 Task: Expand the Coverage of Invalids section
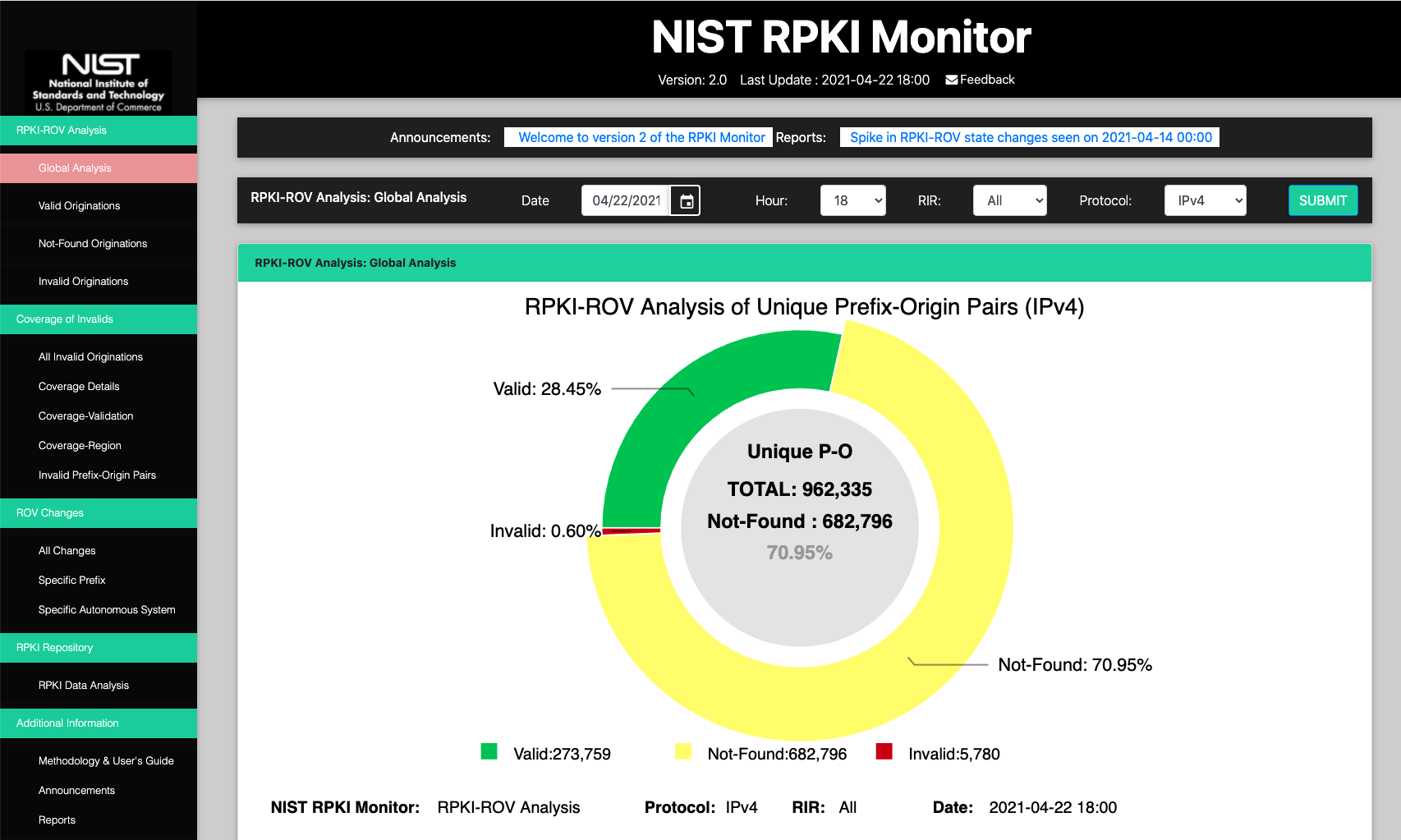click(64, 319)
